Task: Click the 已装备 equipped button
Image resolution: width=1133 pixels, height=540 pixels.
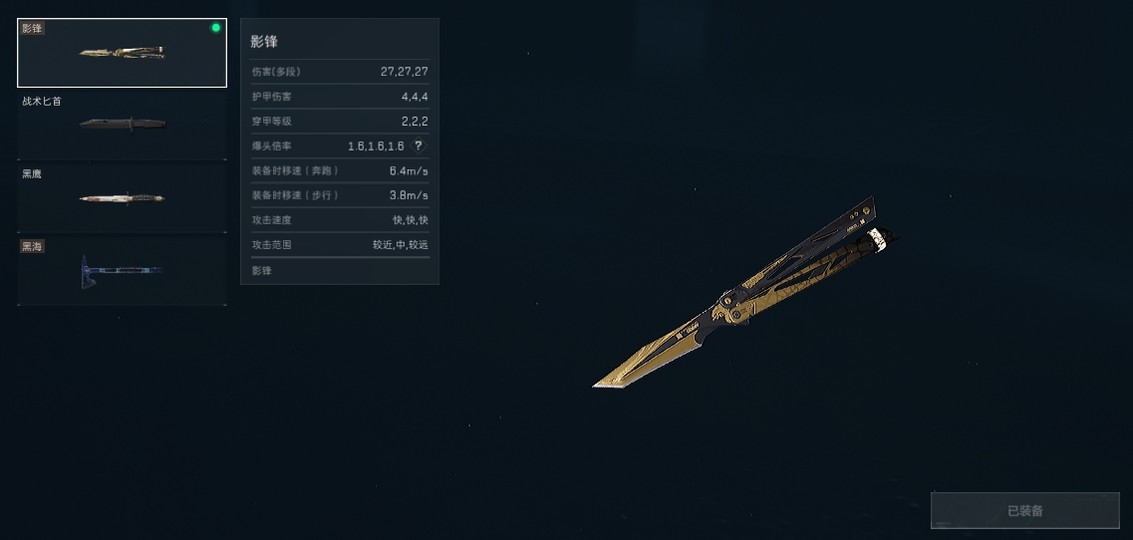Action: [1025, 511]
